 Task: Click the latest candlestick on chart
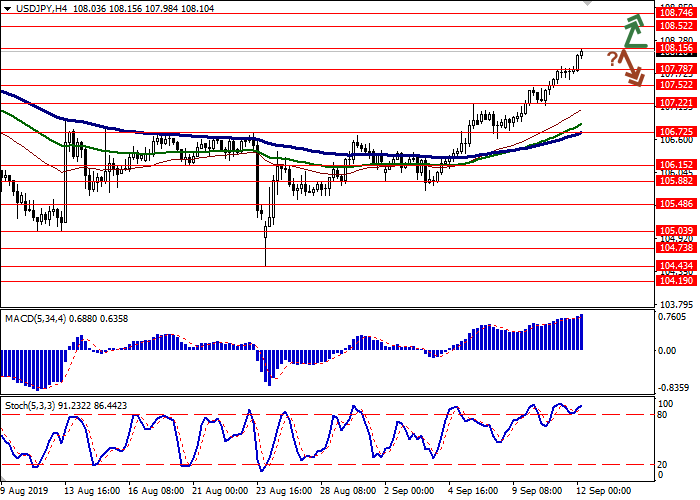pyautogui.click(x=581, y=54)
